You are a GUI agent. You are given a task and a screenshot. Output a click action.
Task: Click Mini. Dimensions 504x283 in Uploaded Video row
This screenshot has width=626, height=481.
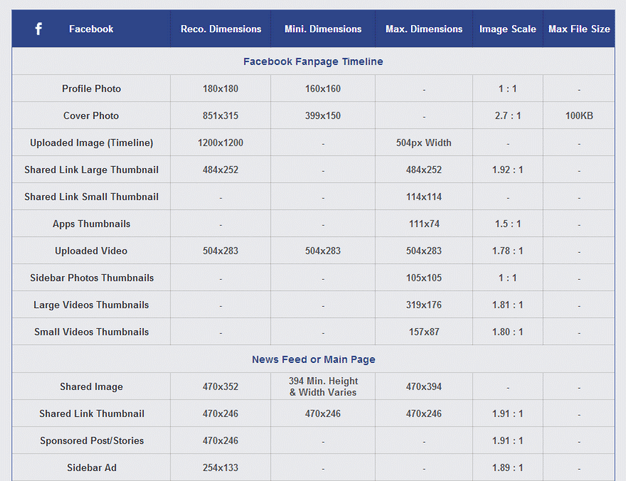click(x=323, y=251)
